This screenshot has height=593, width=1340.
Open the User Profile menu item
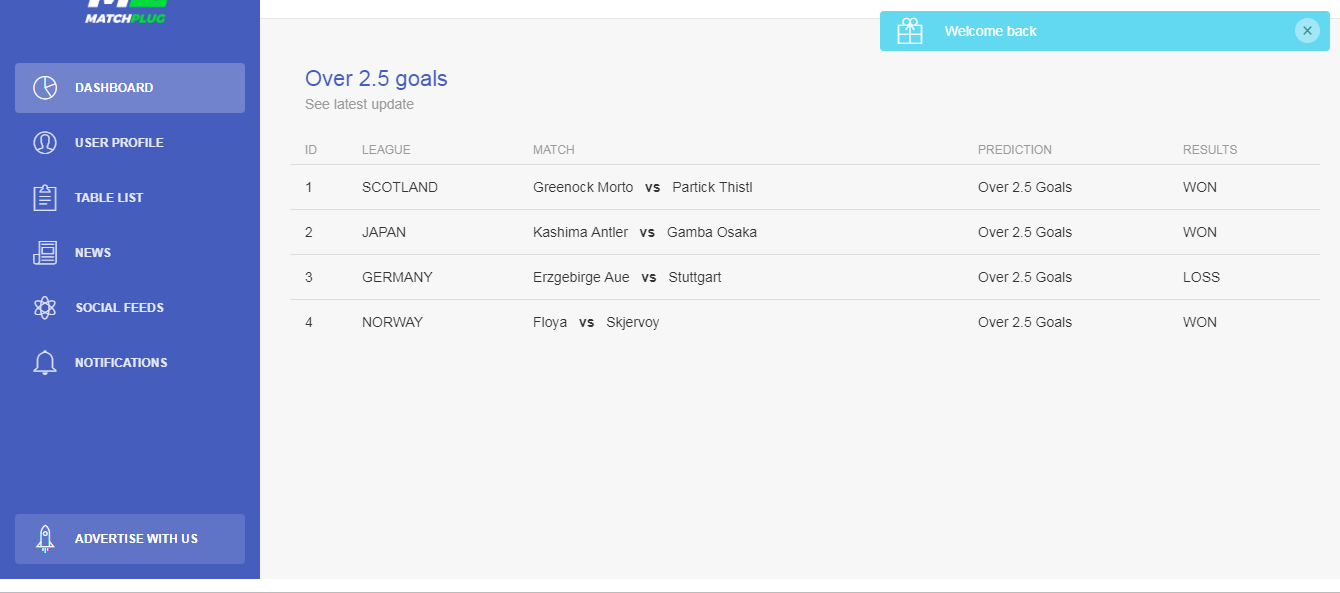coord(130,143)
